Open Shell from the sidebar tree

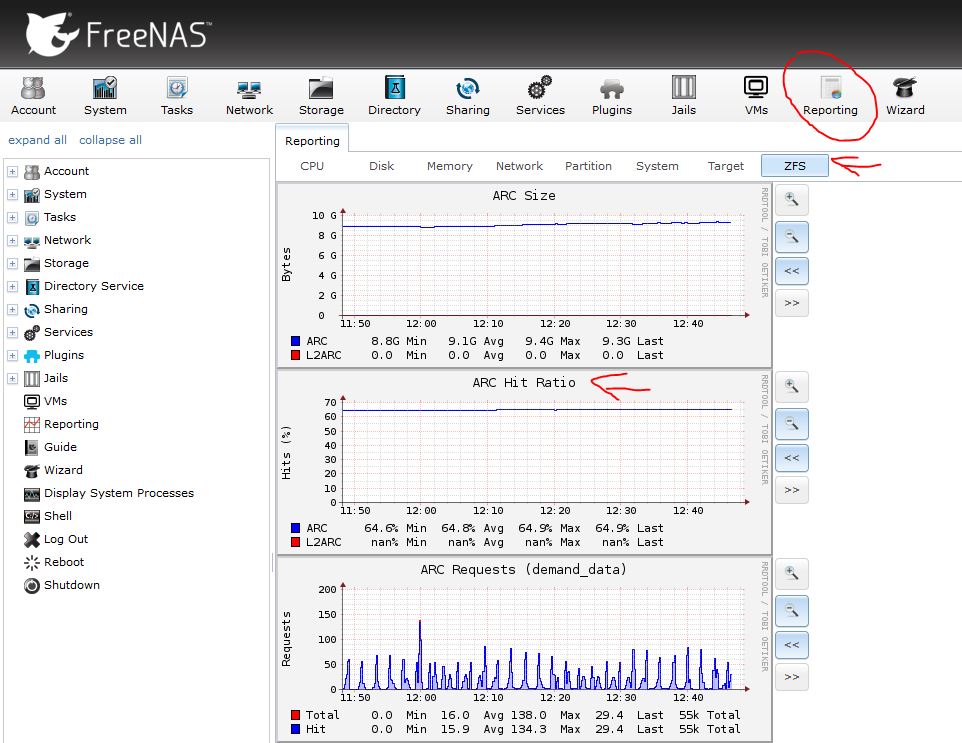[x=58, y=516]
